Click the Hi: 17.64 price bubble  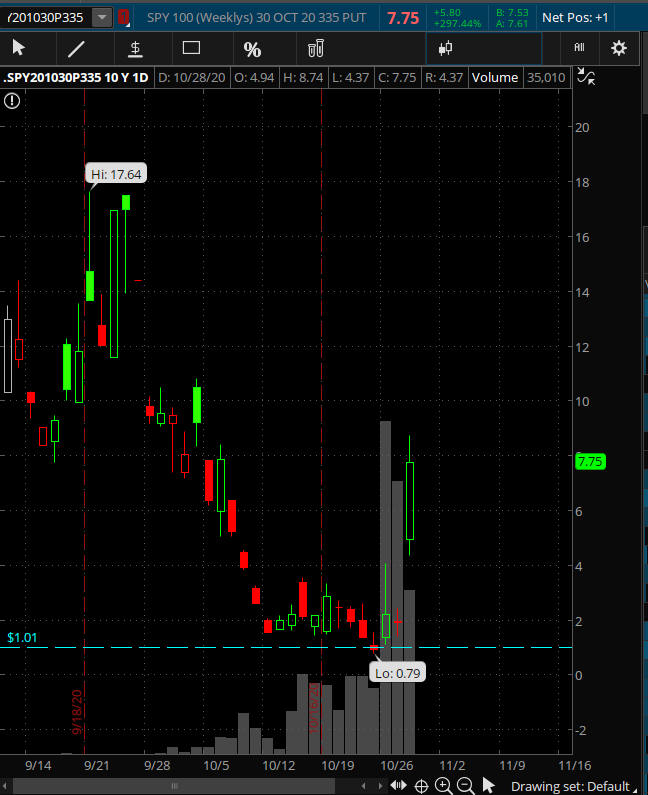116,174
